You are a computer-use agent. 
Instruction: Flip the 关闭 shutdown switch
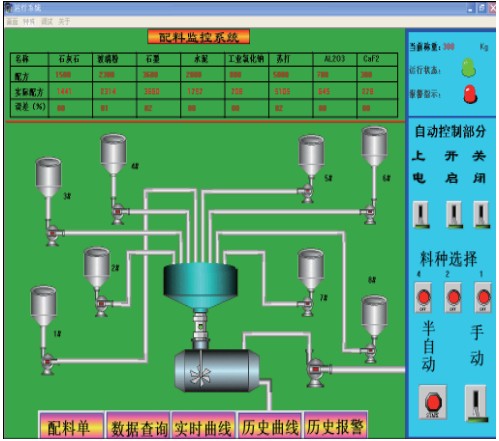click(x=481, y=214)
